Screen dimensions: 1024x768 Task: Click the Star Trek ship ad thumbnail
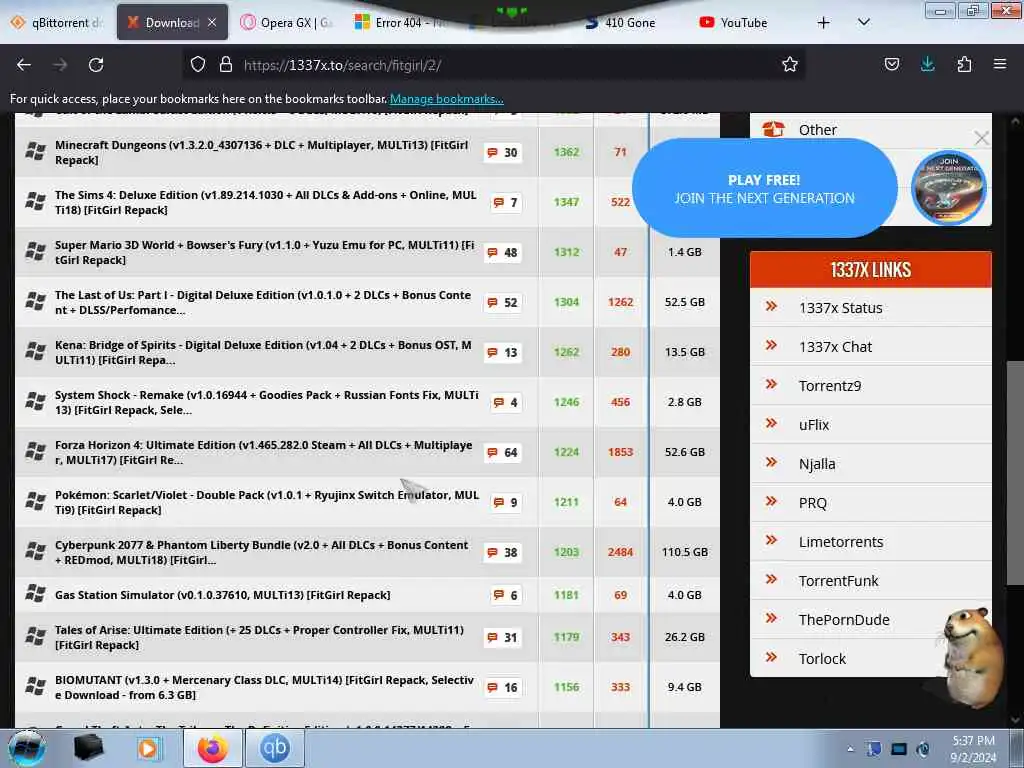coord(949,187)
